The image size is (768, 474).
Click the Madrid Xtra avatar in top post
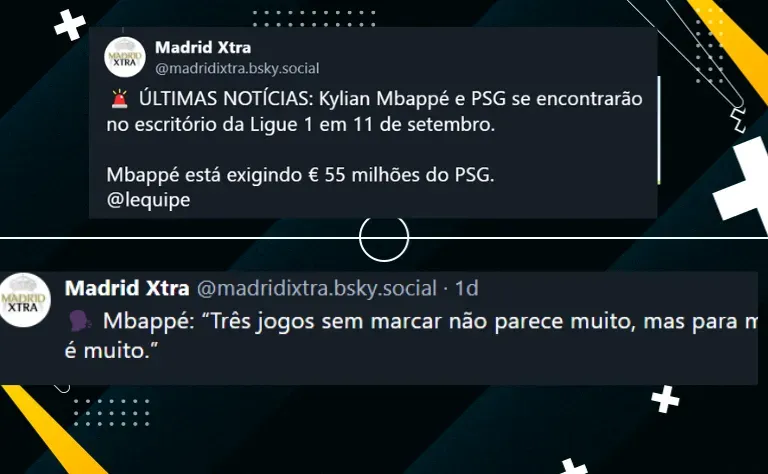125,57
